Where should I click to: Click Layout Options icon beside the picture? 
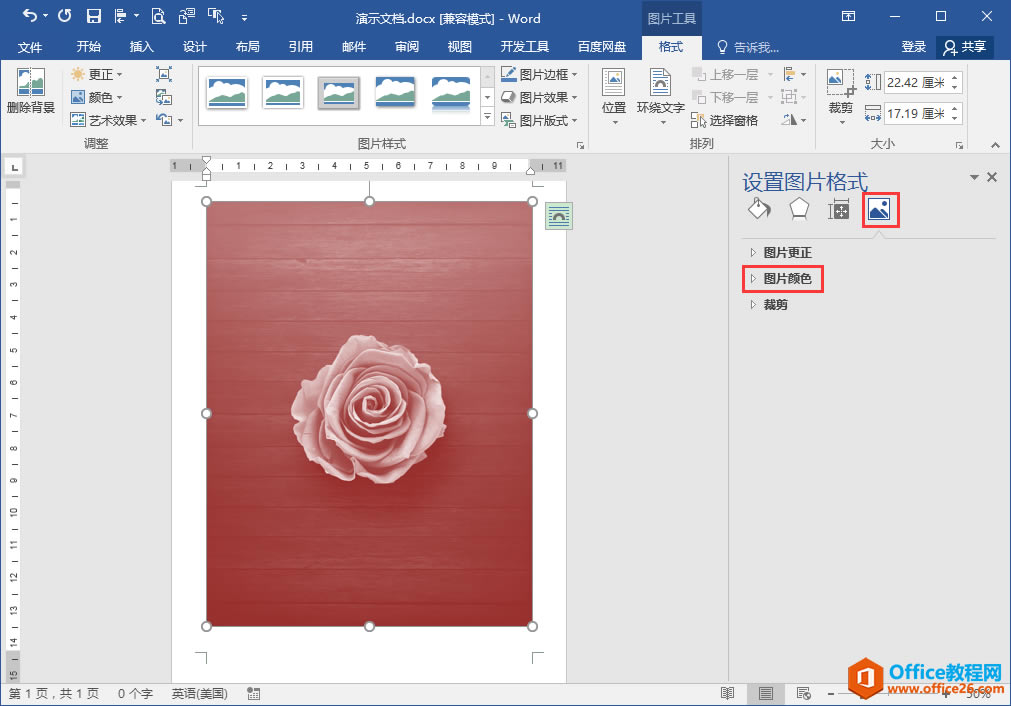click(558, 215)
